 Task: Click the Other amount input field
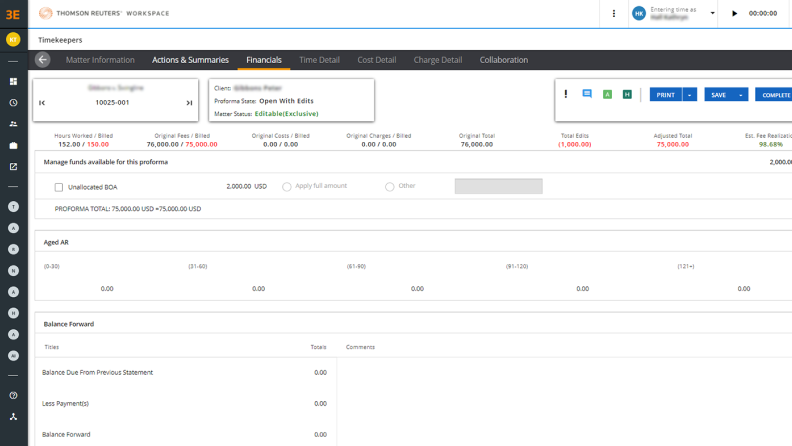tap(498, 186)
